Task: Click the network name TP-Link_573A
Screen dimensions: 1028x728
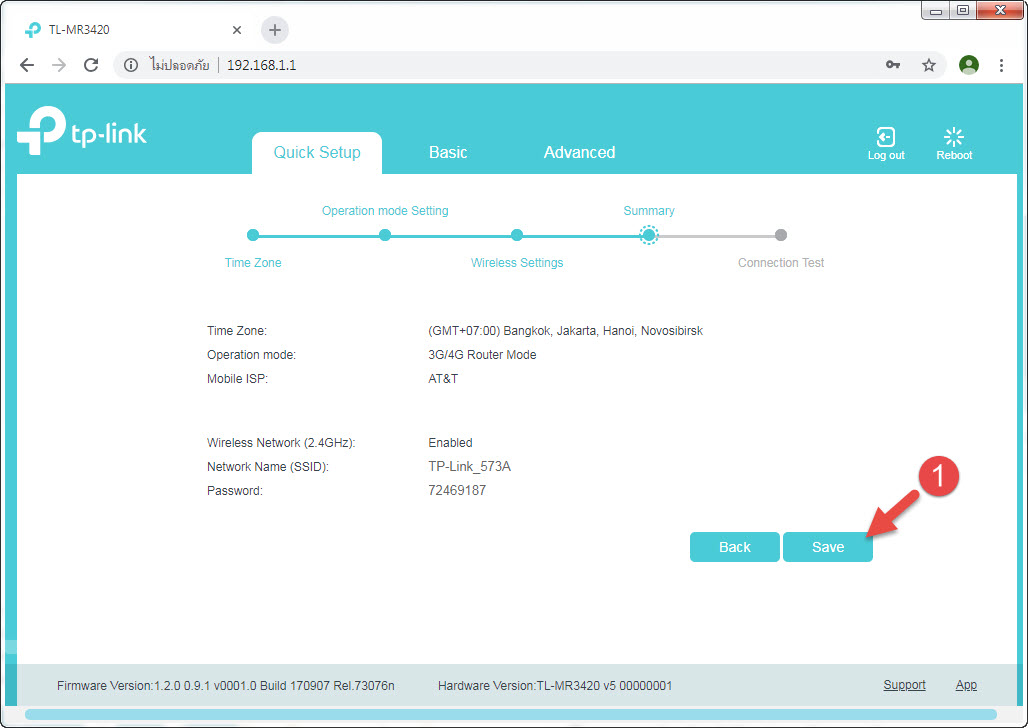Action: (x=469, y=466)
